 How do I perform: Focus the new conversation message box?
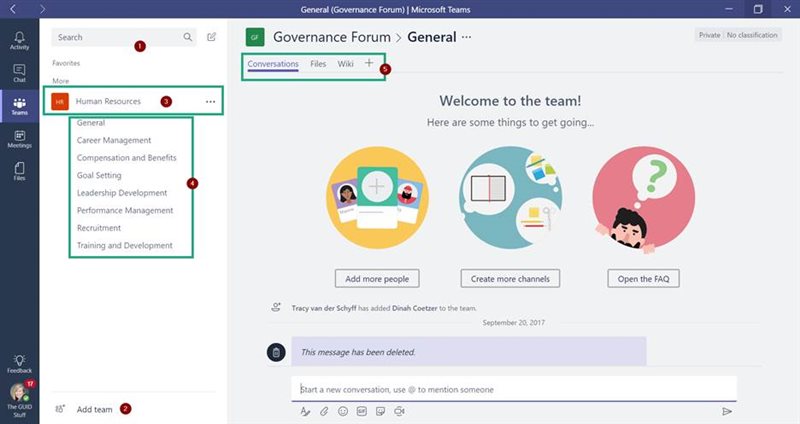tap(514, 389)
